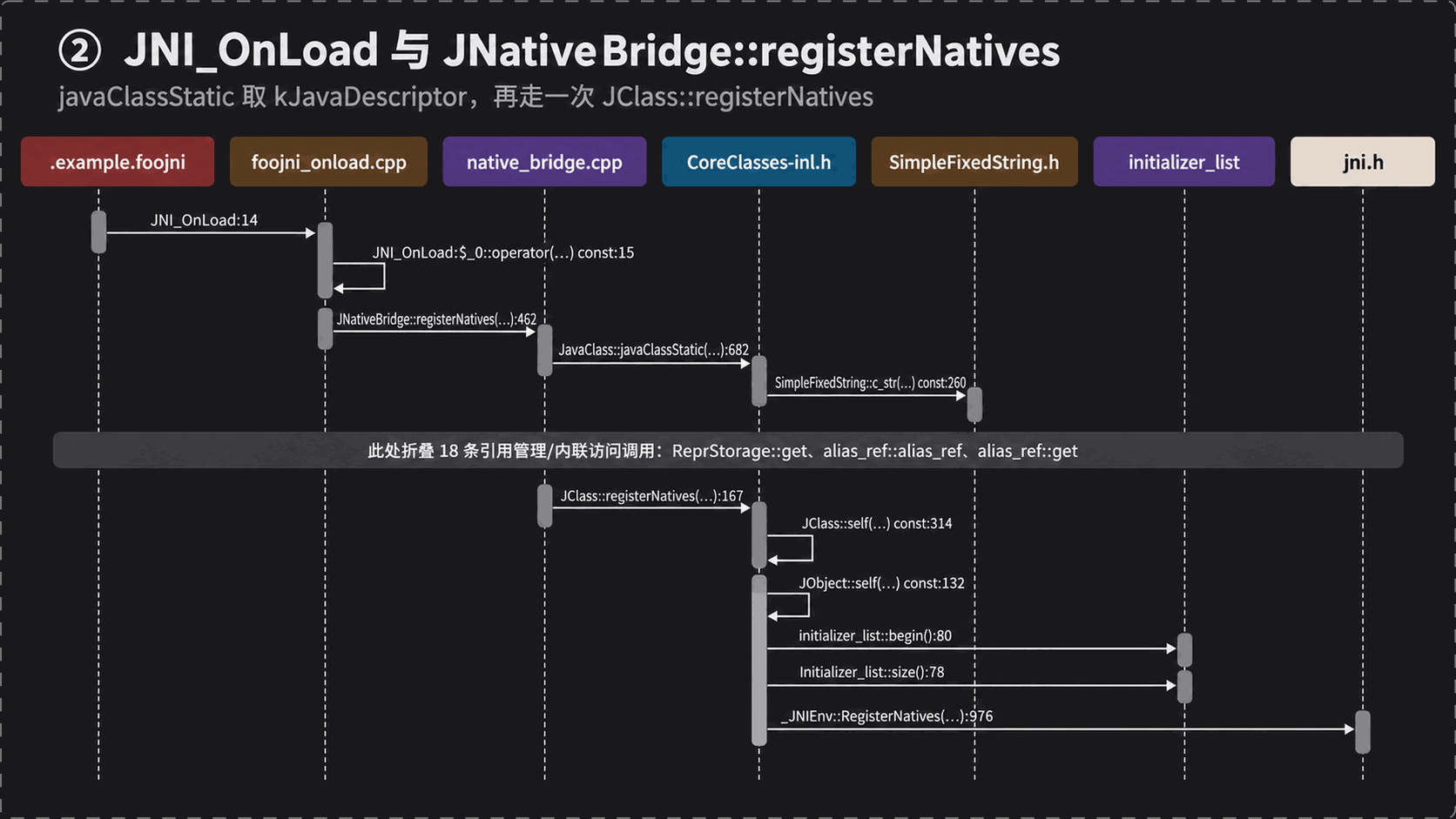The width and height of the screenshot is (1456, 819).
Task: Select the CoreClasses-inl.h participant box
Action: 758,162
